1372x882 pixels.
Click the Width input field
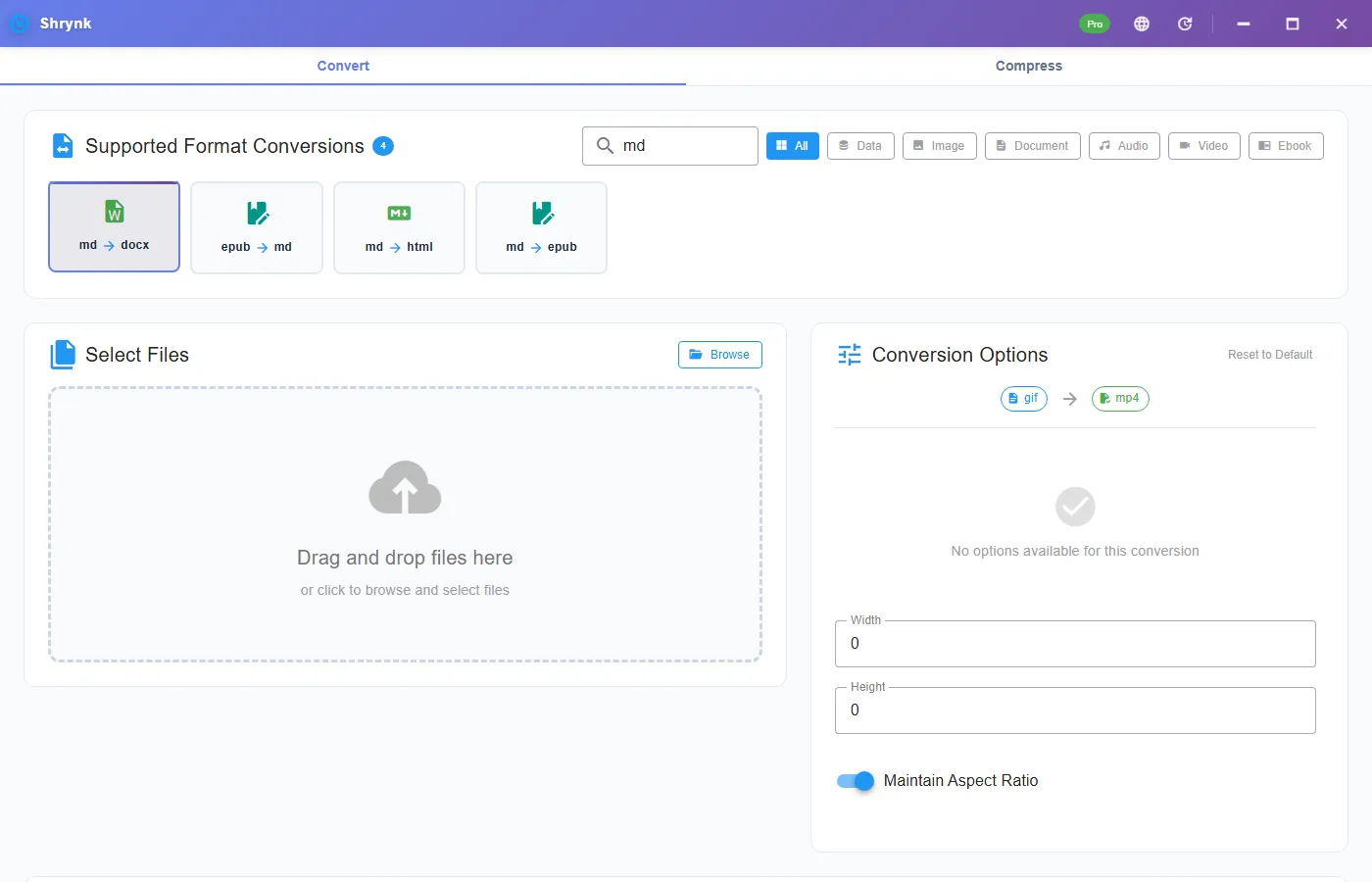pyautogui.click(x=1075, y=644)
